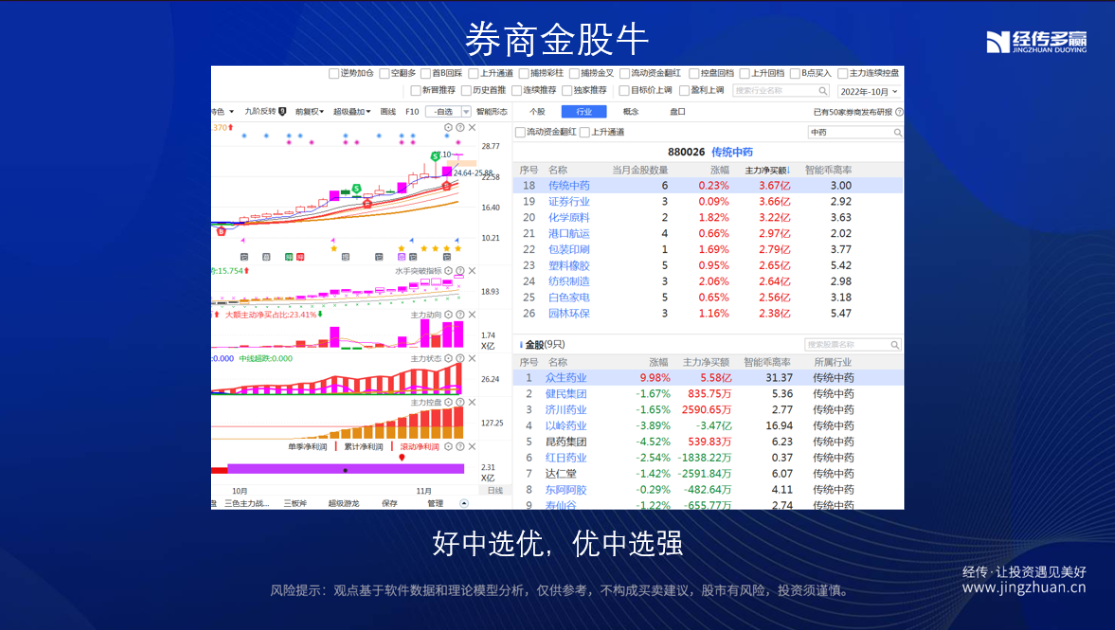This screenshot has width=1115, height=630.
Task: Open 众生药业 in the gold stock list
Action: pos(566,378)
